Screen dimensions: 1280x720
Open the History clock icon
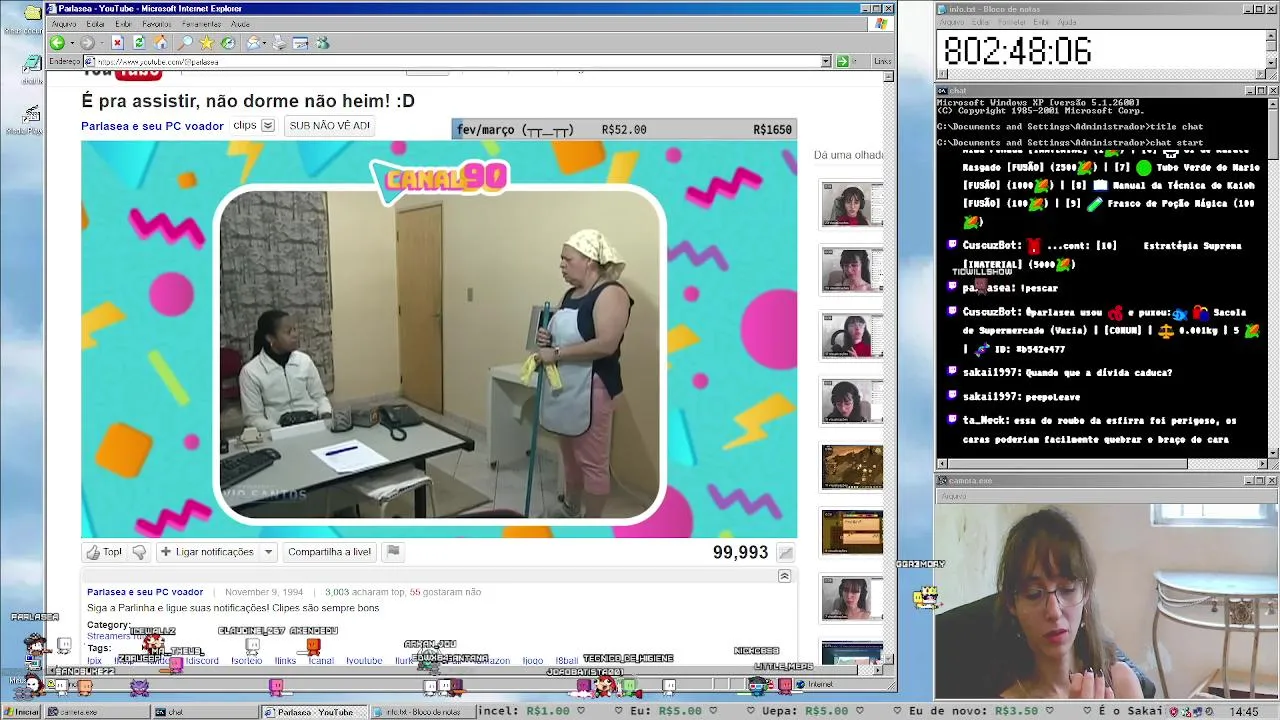pos(228,43)
